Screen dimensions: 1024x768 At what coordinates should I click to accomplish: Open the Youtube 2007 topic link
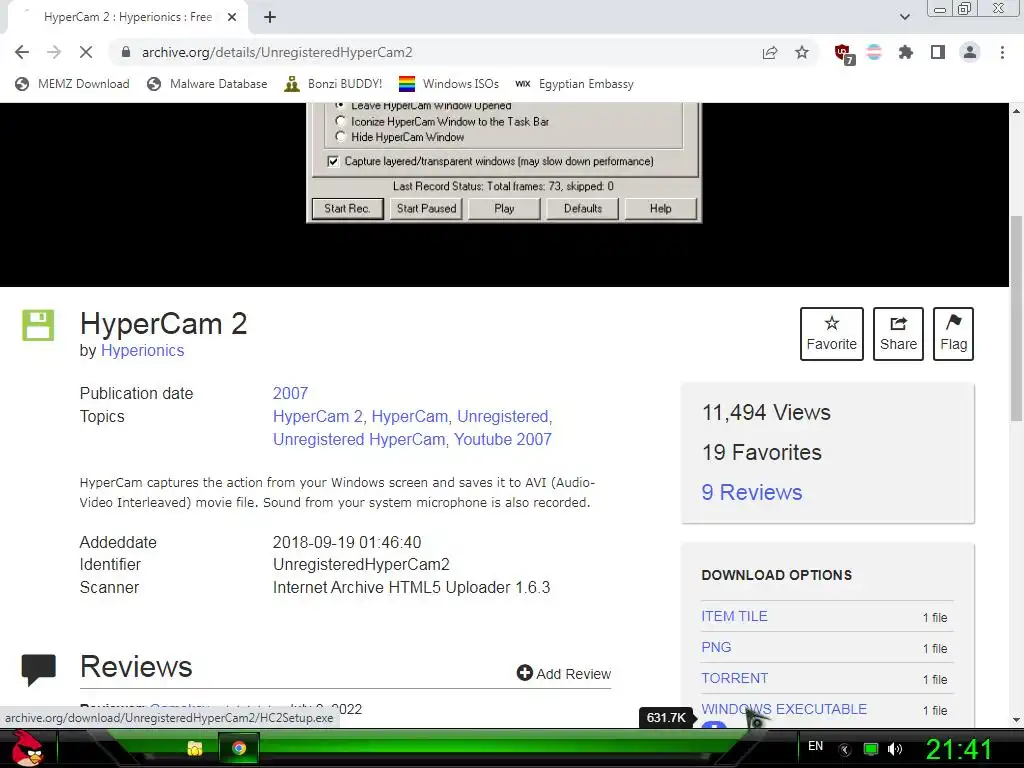tap(503, 439)
